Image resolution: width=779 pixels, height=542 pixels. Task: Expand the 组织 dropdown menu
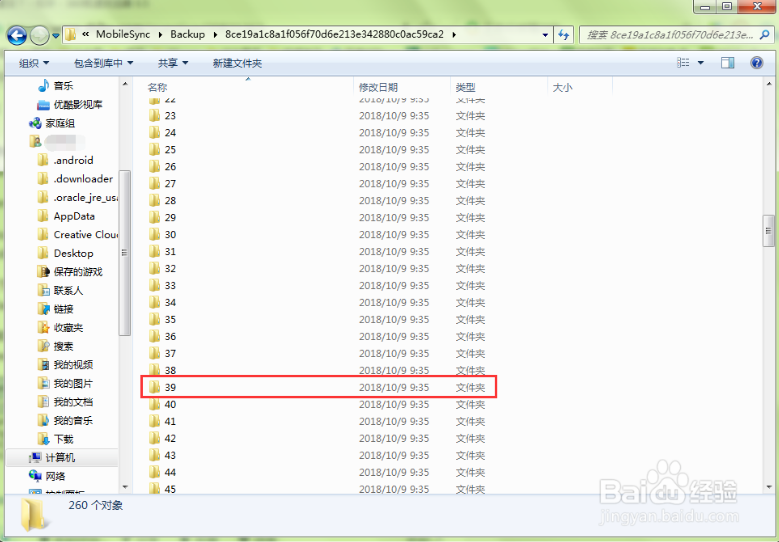pos(41,63)
